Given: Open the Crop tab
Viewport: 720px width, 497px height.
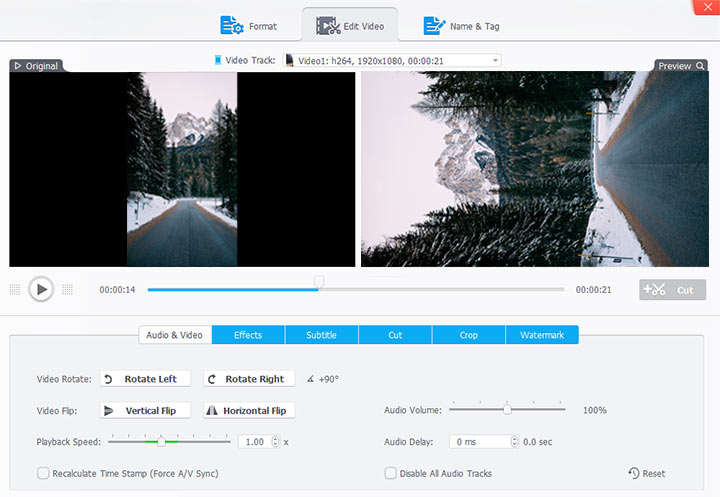Looking at the screenshot, I should pyautogui.click(x=468, y=335).
